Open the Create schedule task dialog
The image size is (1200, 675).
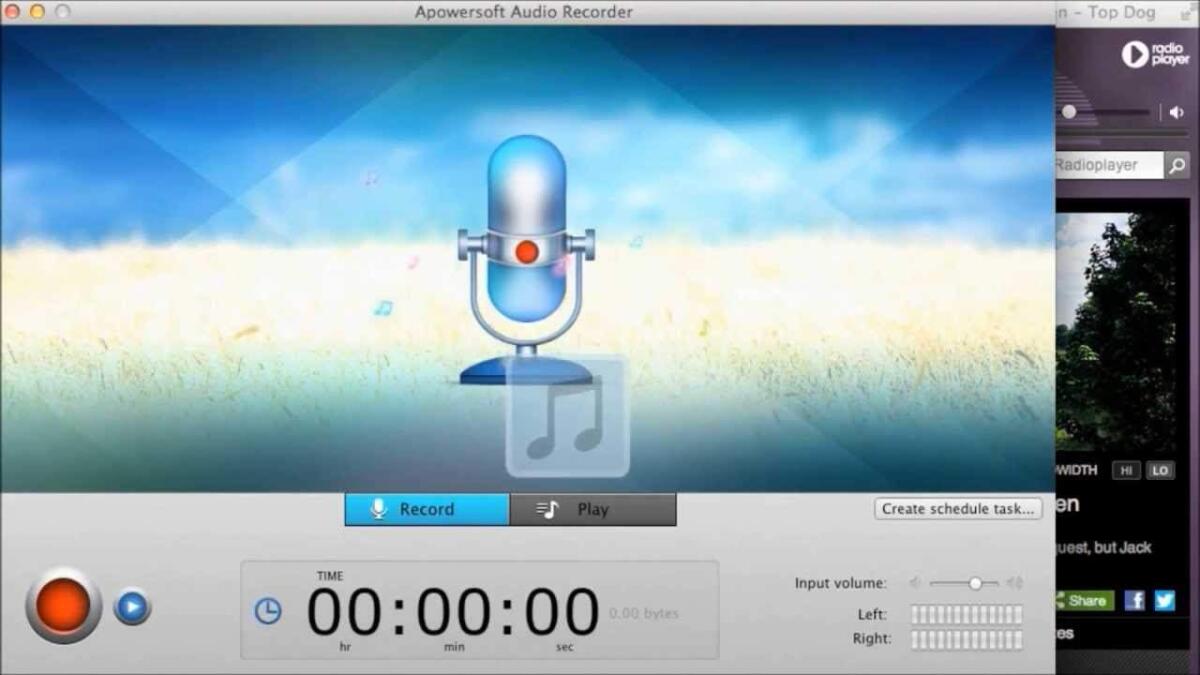[956, 508]
